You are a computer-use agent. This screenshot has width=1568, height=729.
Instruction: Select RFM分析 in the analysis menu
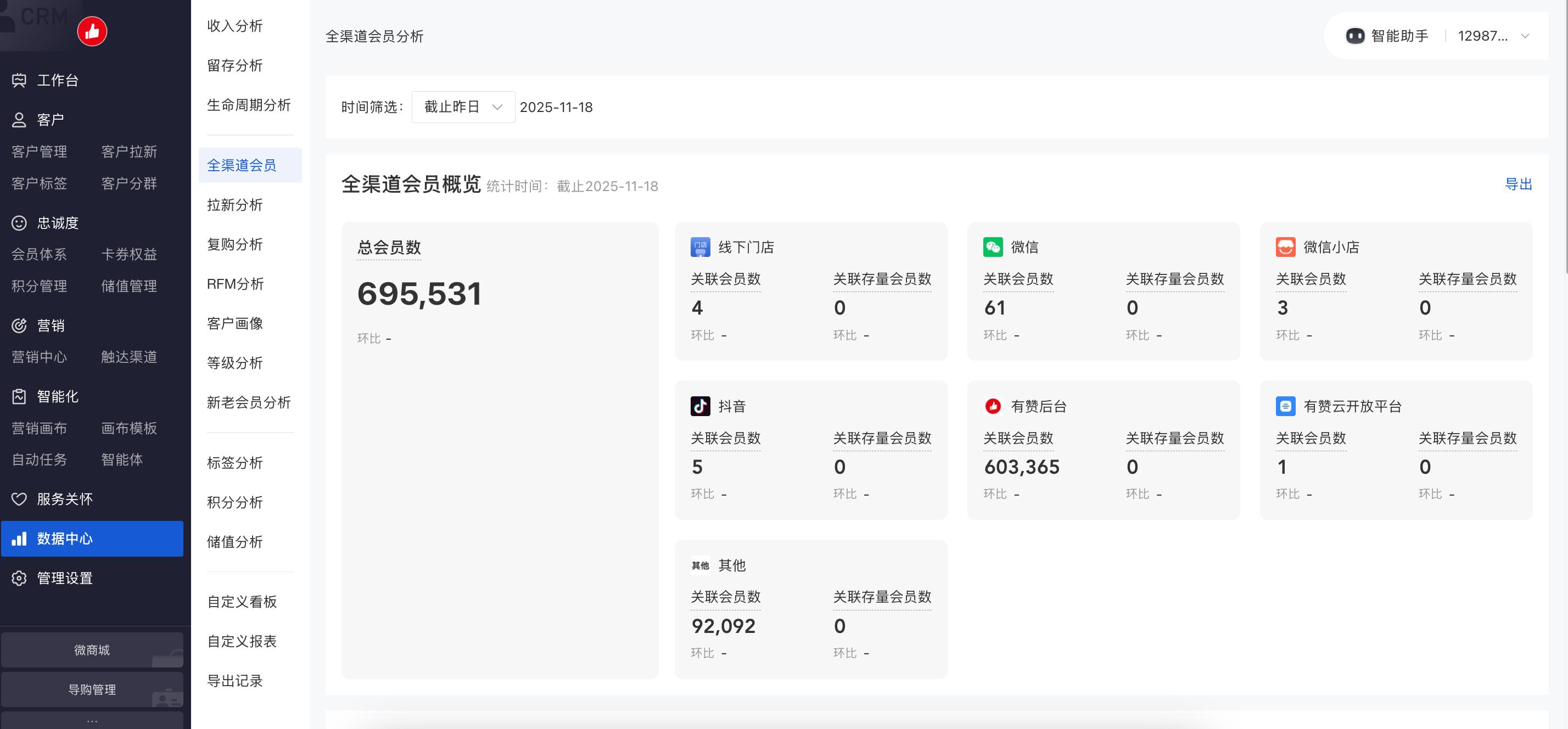click(x=236, y=284)
